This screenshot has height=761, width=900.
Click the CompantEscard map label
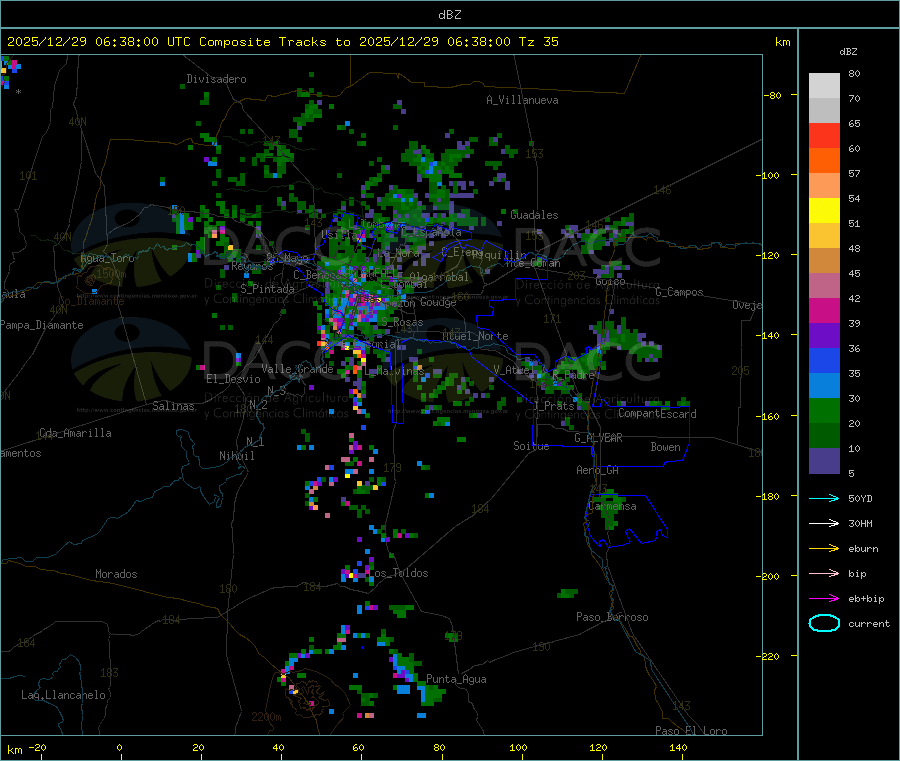[x=657, y=413]
